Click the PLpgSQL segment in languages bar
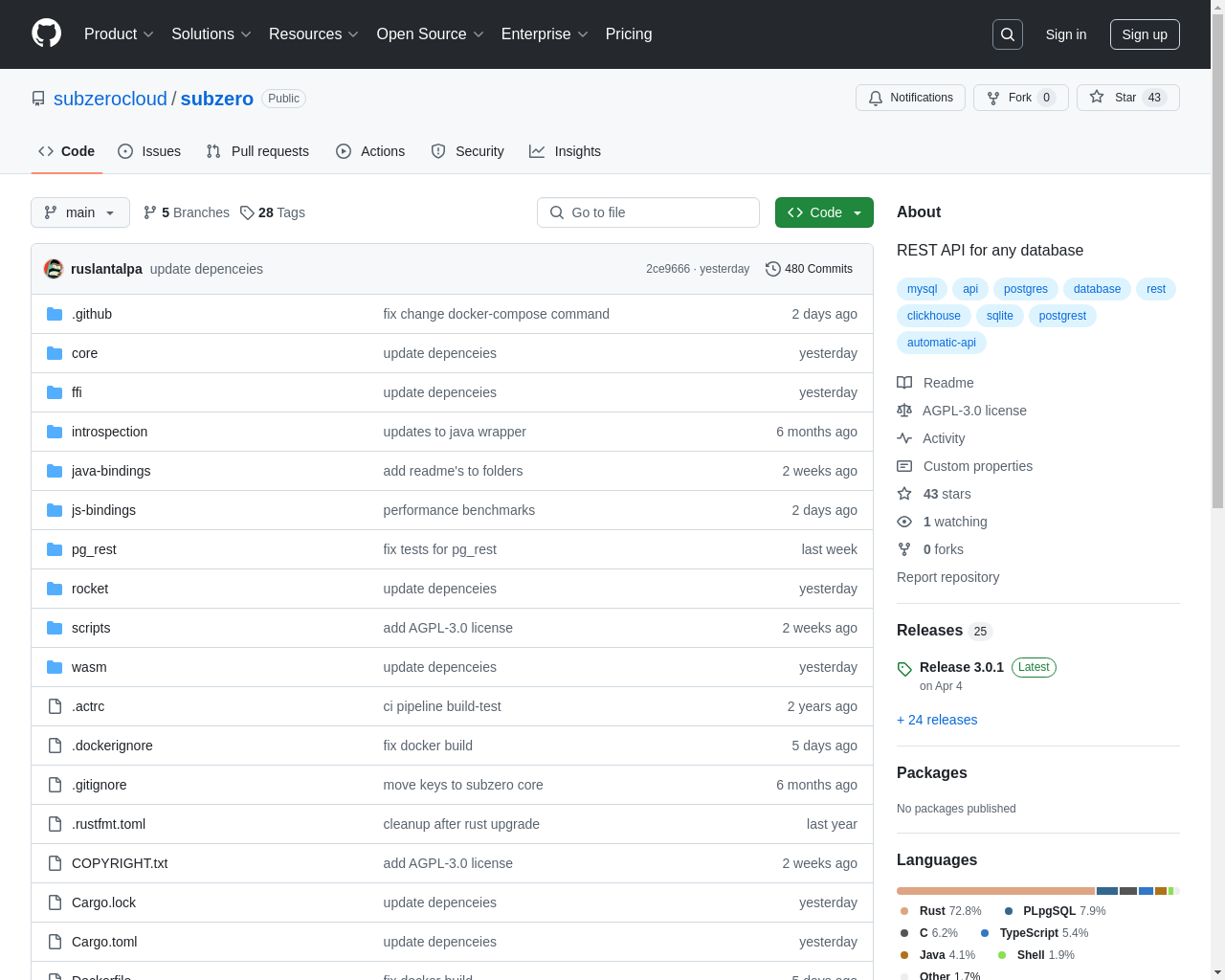 click(x=1107, y=891)
